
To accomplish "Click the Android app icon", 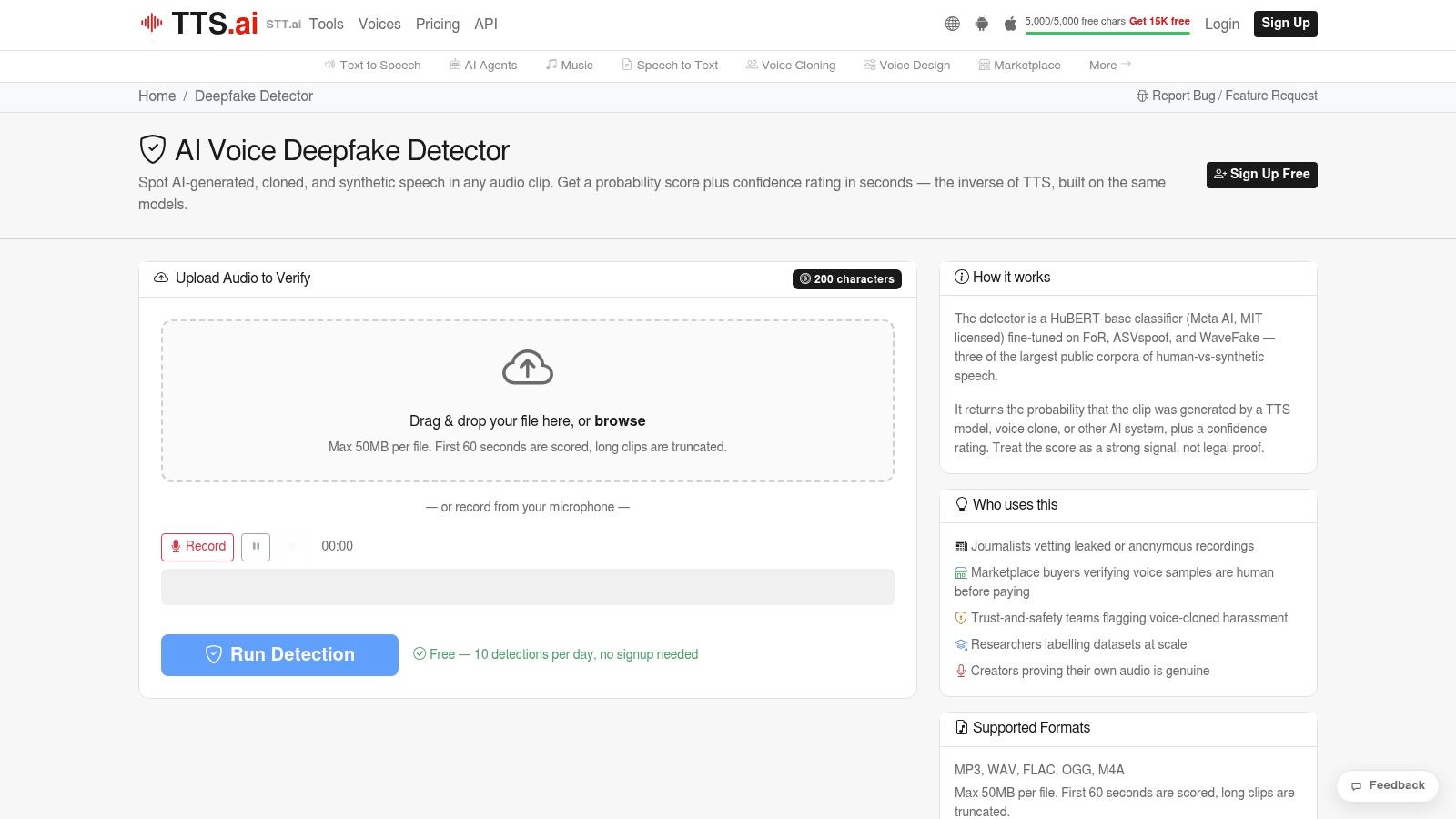I will pyautogui.click(x=981, y=24).
